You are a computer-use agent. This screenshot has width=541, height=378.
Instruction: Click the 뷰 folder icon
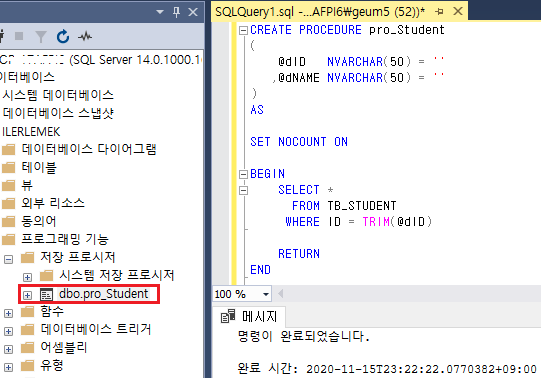pyautogui.click(x=8, y=186)
